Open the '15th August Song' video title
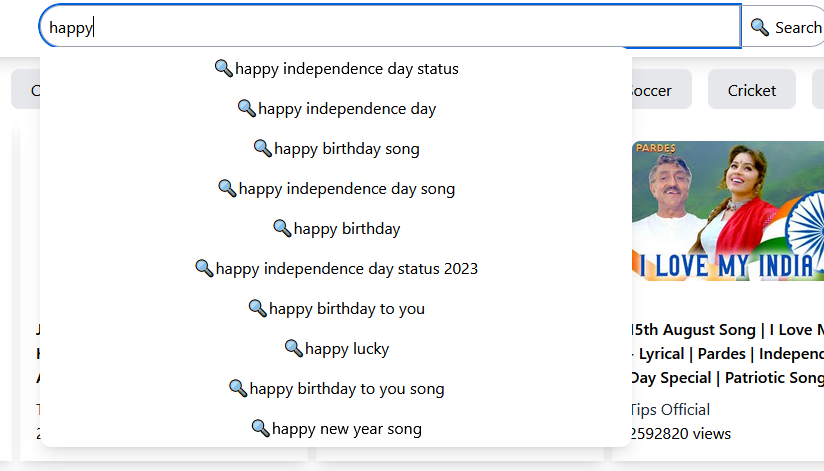 click(728, 353)
